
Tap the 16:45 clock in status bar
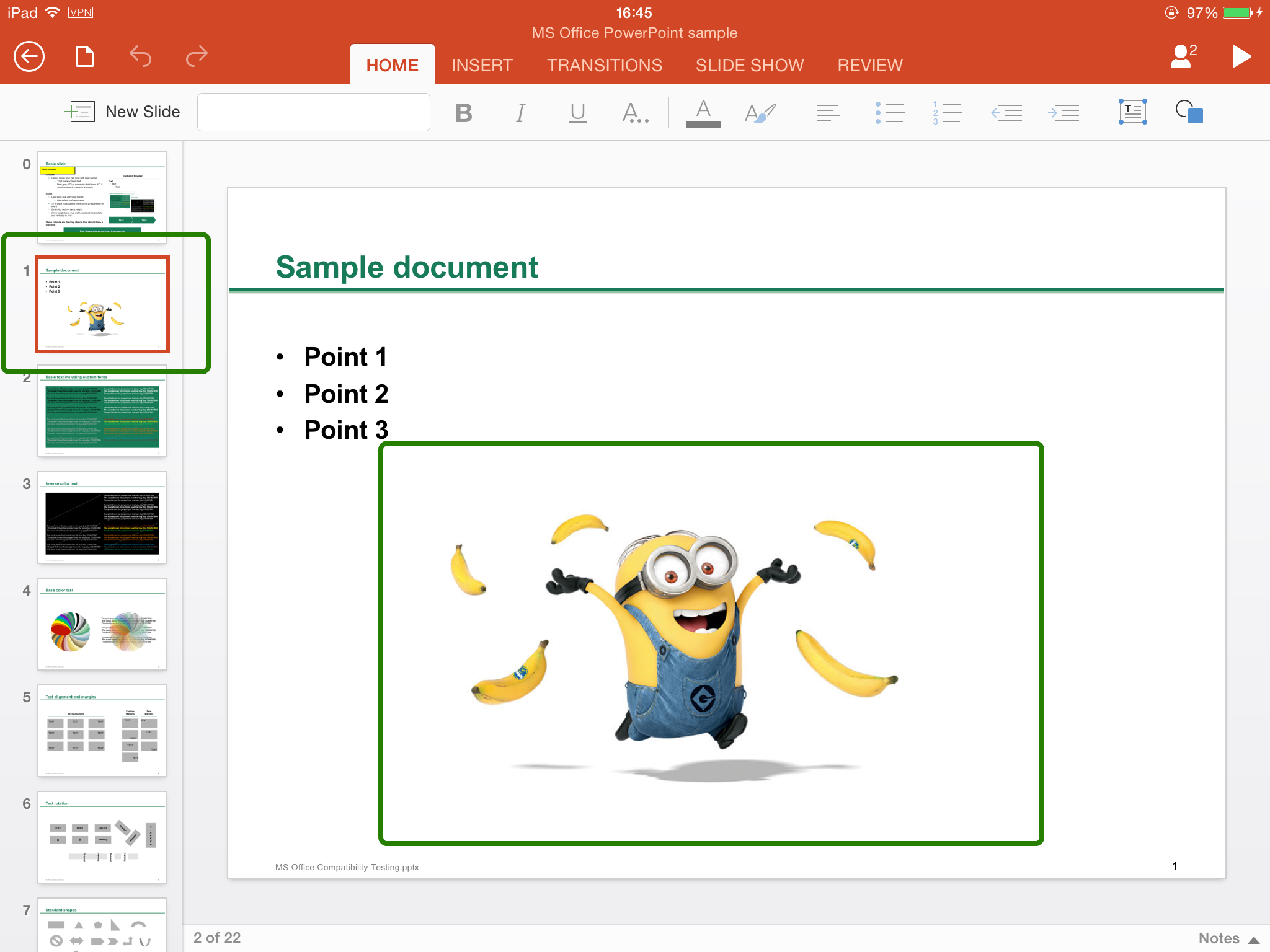(634, 12)
